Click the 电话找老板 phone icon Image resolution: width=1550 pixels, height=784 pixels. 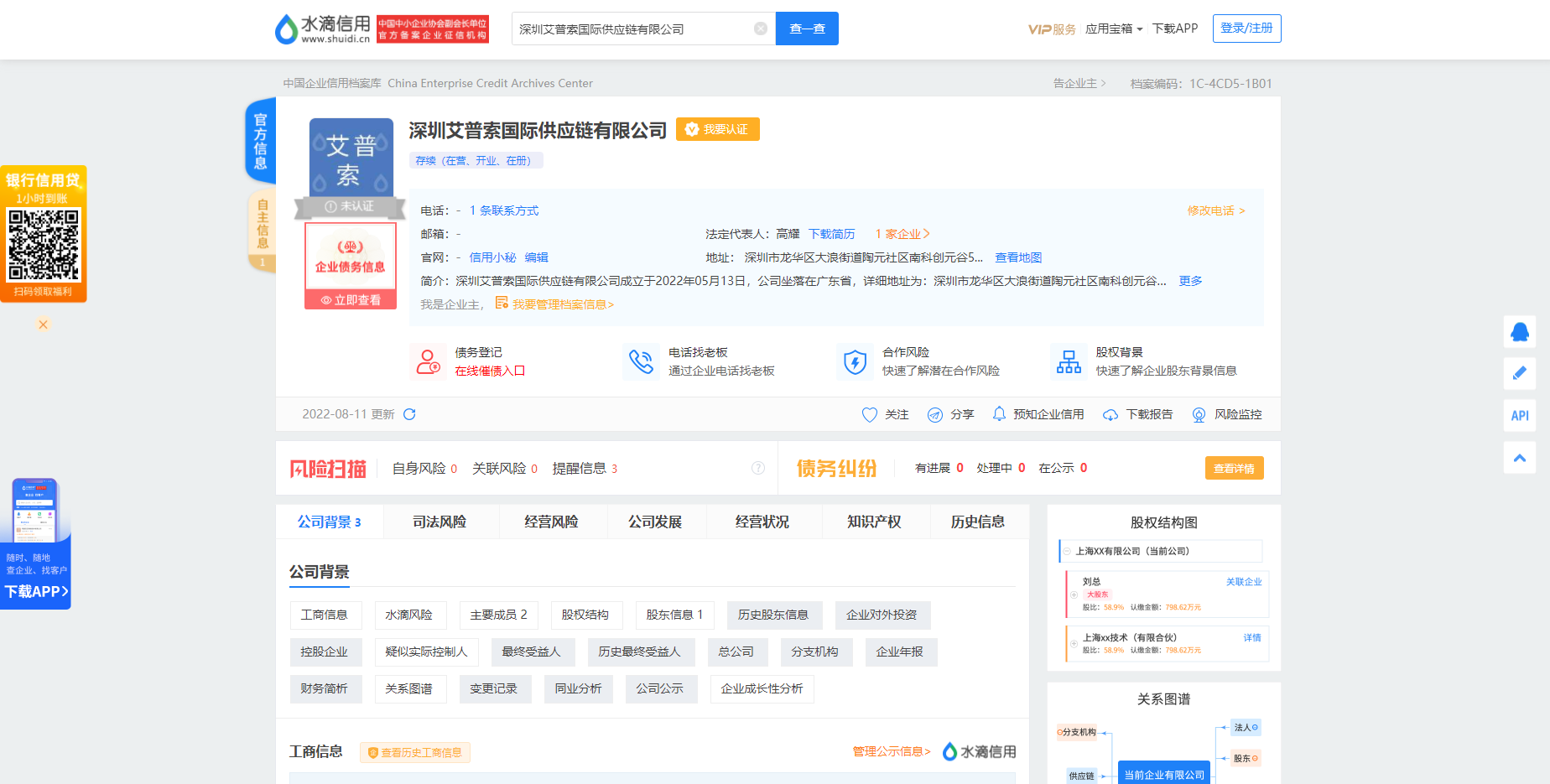coord(642,361)
